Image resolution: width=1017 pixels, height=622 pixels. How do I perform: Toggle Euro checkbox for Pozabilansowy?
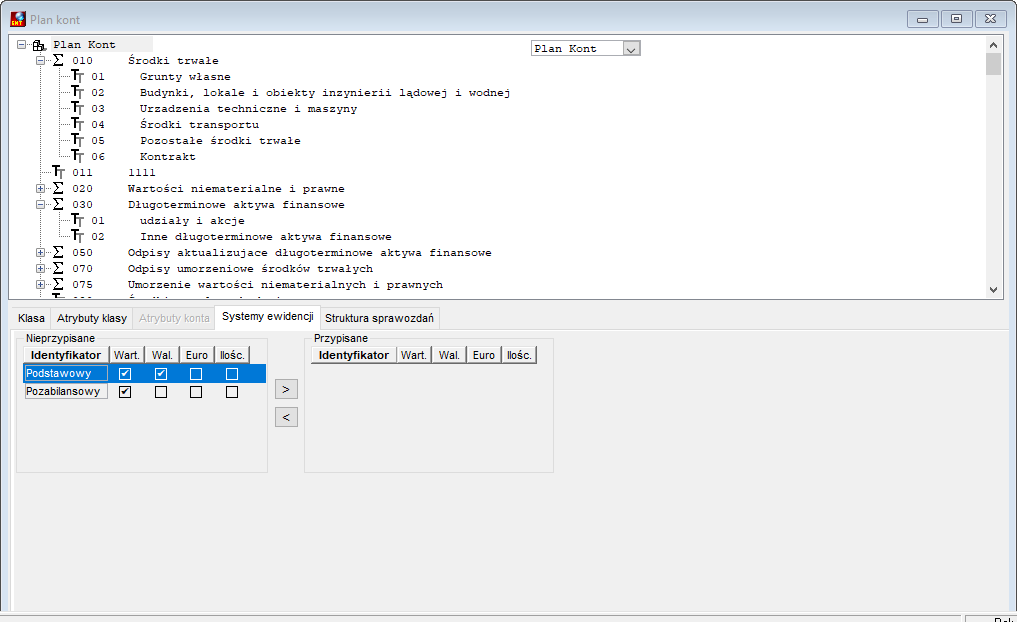coord(196,392)
